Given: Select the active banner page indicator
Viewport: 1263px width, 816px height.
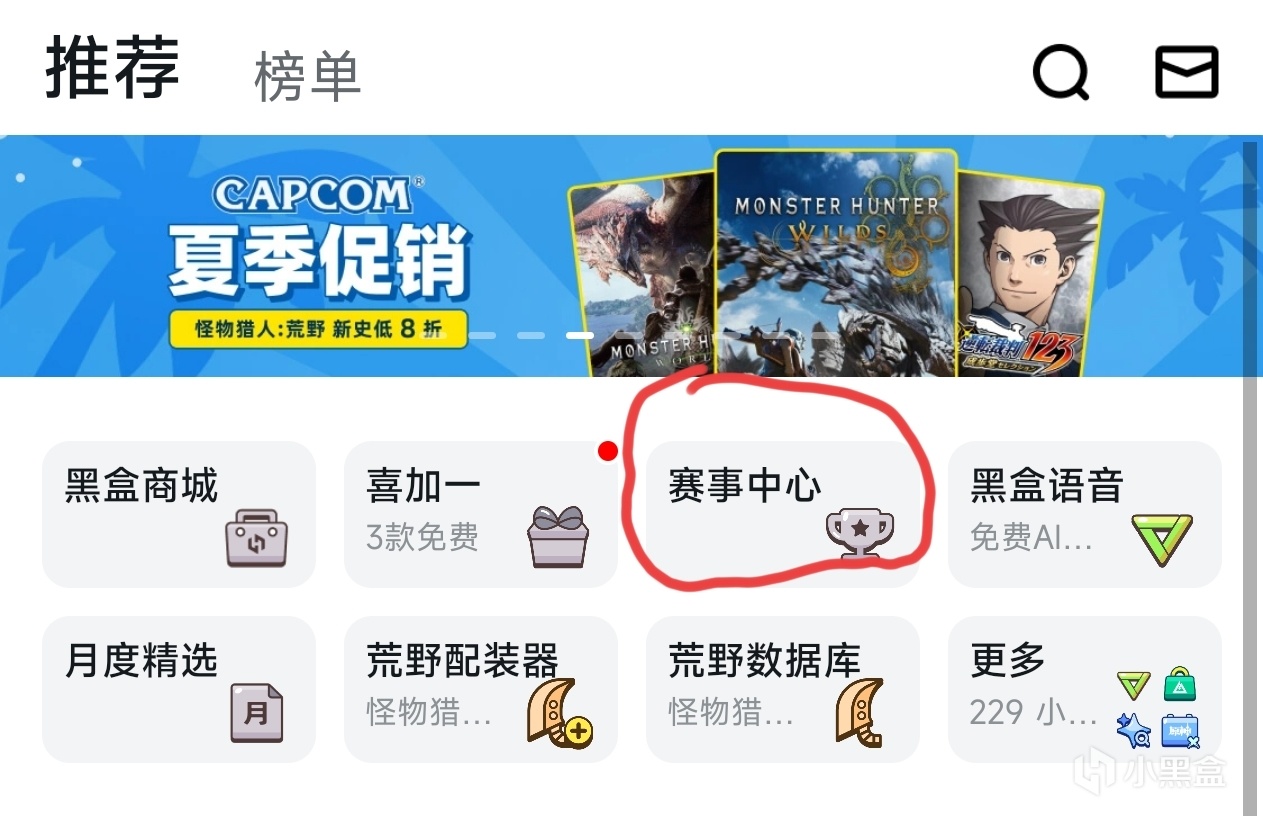Looking at the screenshot, I should pos(580,336).
